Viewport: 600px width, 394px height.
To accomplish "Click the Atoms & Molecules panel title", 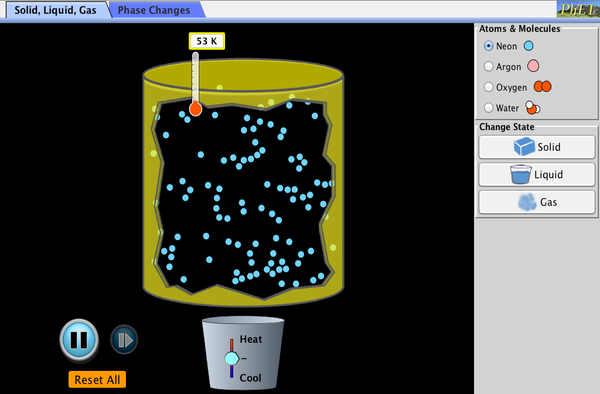I will point(520,29).
